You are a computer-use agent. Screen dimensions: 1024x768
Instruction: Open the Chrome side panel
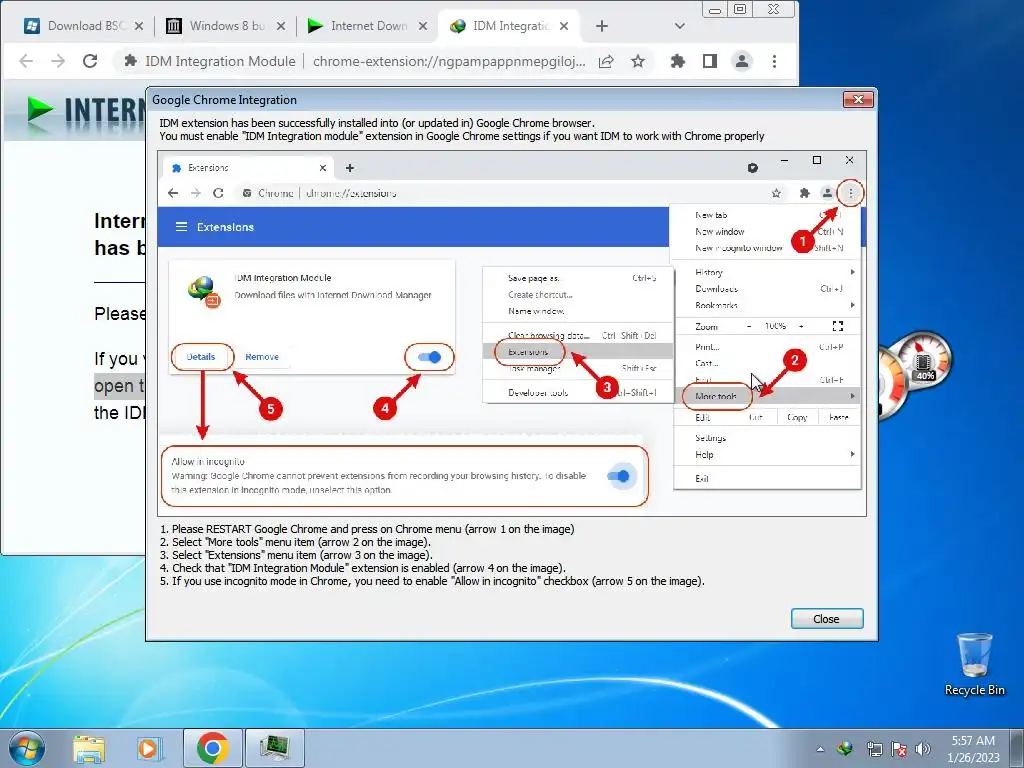[x=710, y=61]
